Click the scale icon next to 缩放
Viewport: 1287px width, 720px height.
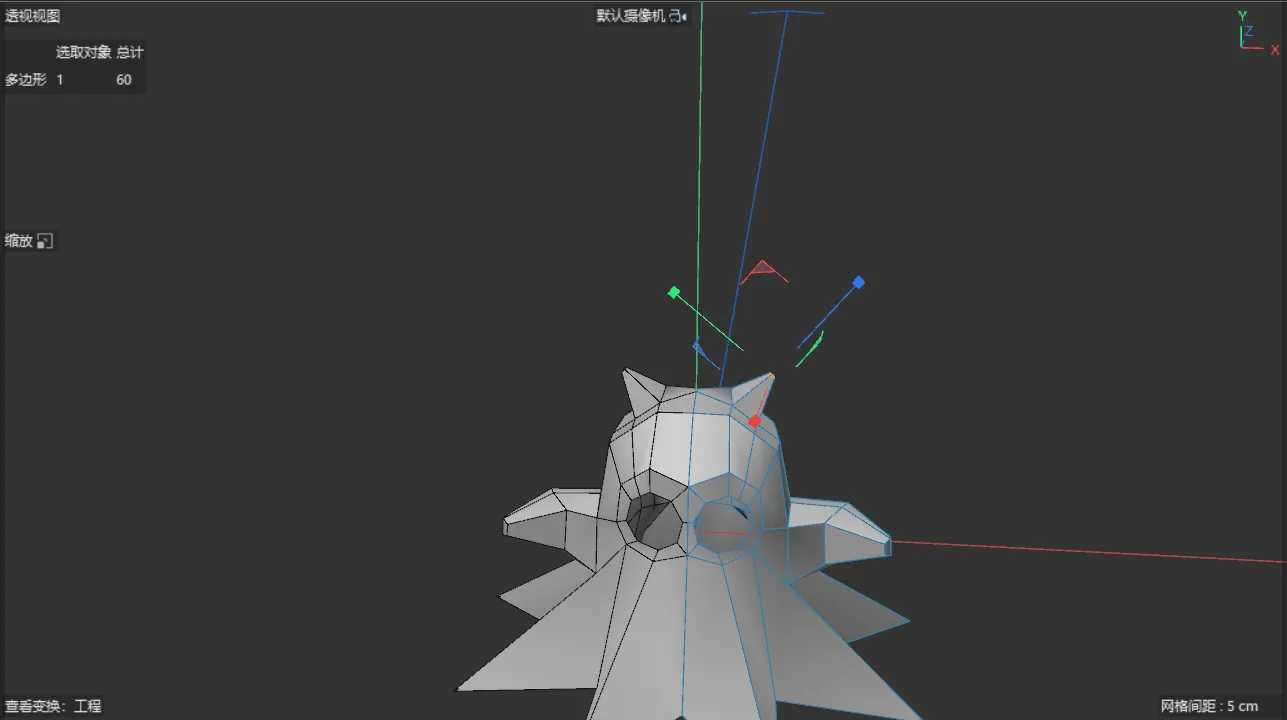(x=44, y=241)
